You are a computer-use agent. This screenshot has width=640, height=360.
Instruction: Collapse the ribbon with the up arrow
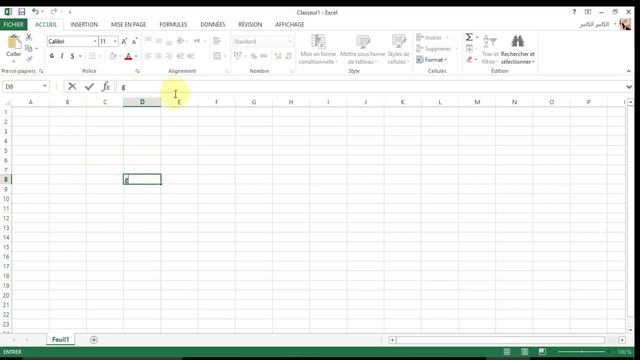coord(629,71)
